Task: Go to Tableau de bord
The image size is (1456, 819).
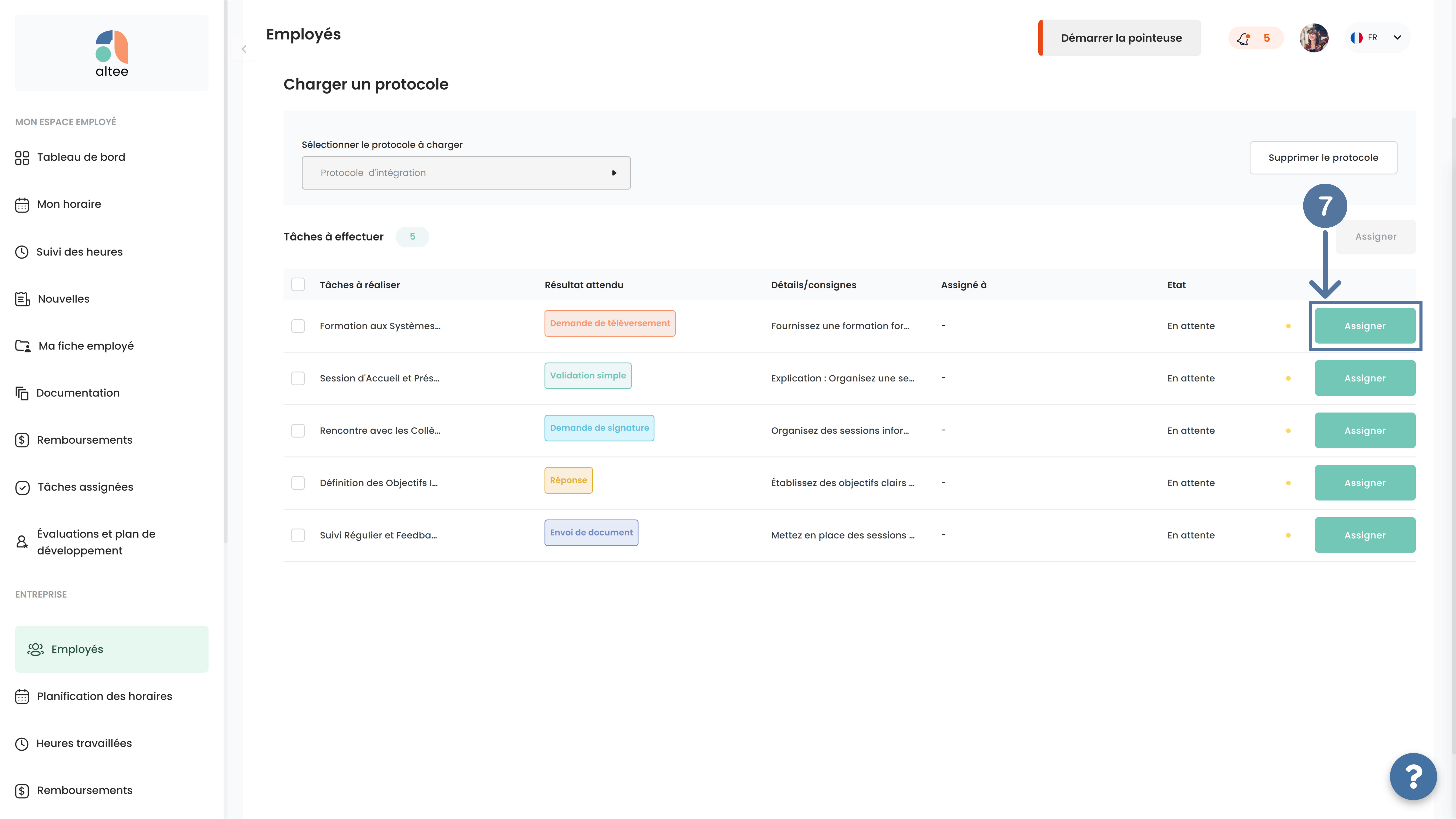Action: 81,157
